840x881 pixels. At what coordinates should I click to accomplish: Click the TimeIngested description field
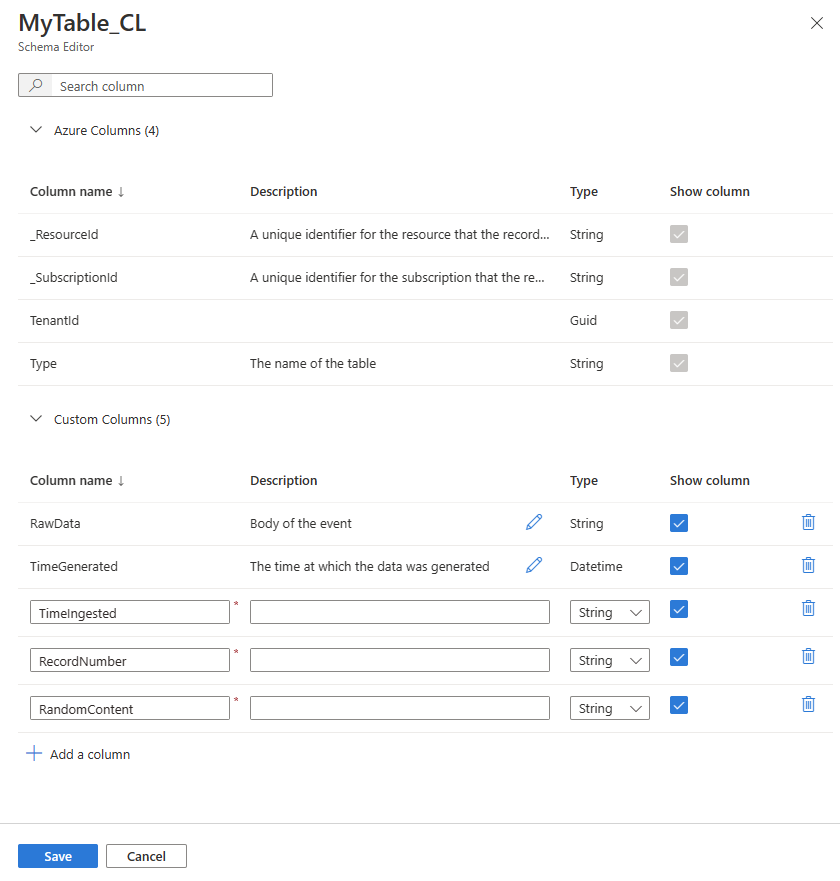coord(399,612)
